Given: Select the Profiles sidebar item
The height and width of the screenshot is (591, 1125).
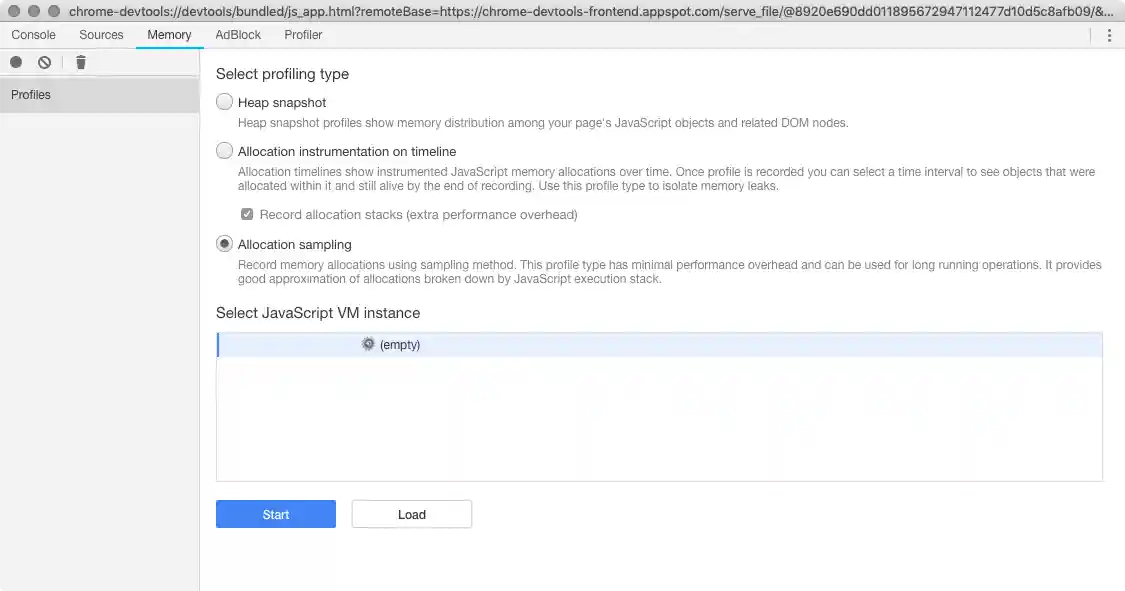Looking at the screenshot, I should pyautogui.click(x=99, y=95).
